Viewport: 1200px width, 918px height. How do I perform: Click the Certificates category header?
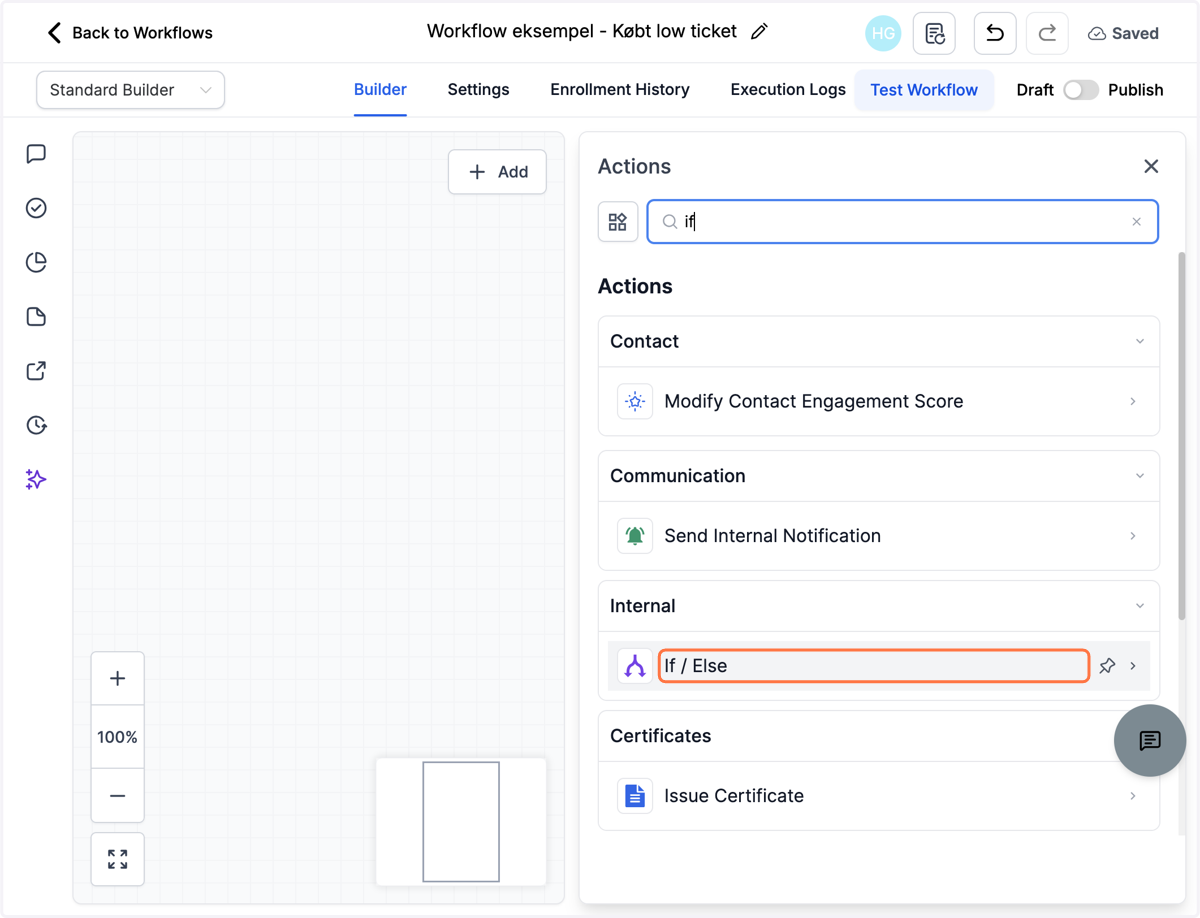coord(879,736)
